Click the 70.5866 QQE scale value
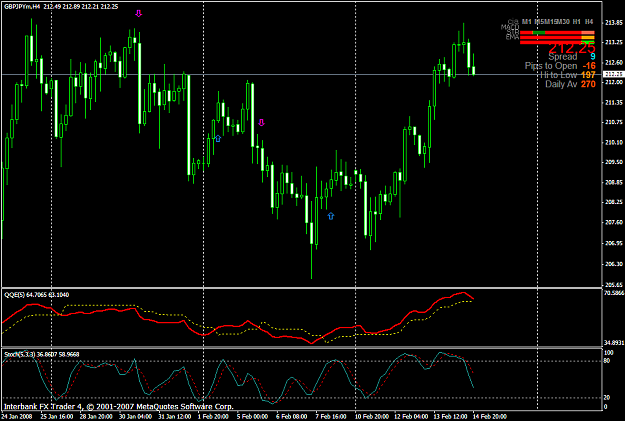The image size is (625, 421). 614,293
